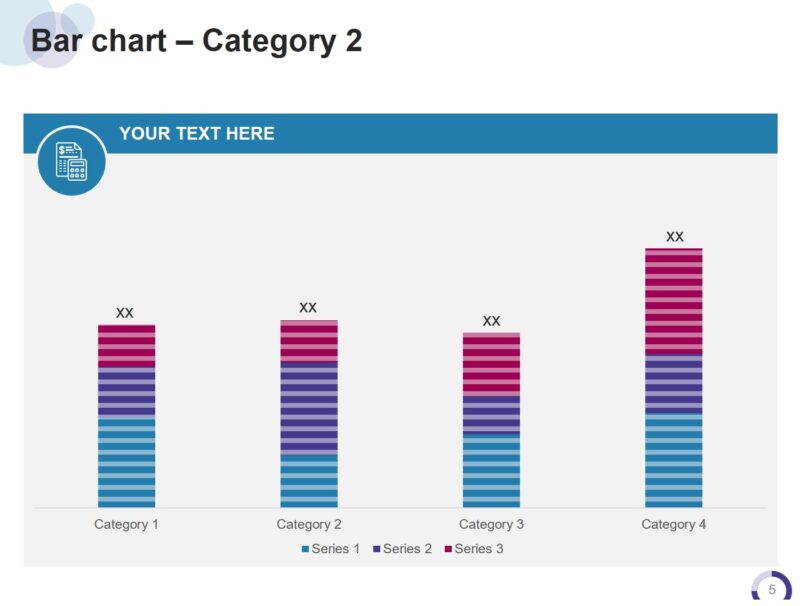Viewport: 800px width, 606px height.
Task: Select the Series 1 legend color swatch
Action: pyautogui.click(x=306, y=549)
